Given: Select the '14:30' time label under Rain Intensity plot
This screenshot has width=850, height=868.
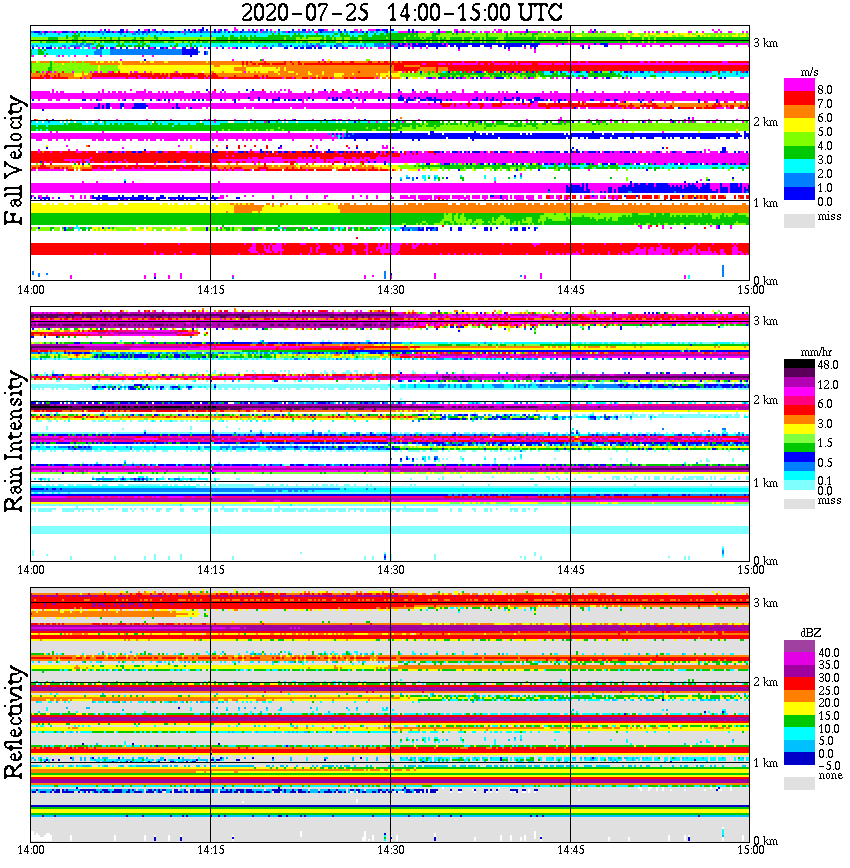Looking at the screenshot, I should pyautogui.click(x=391, y=570).
